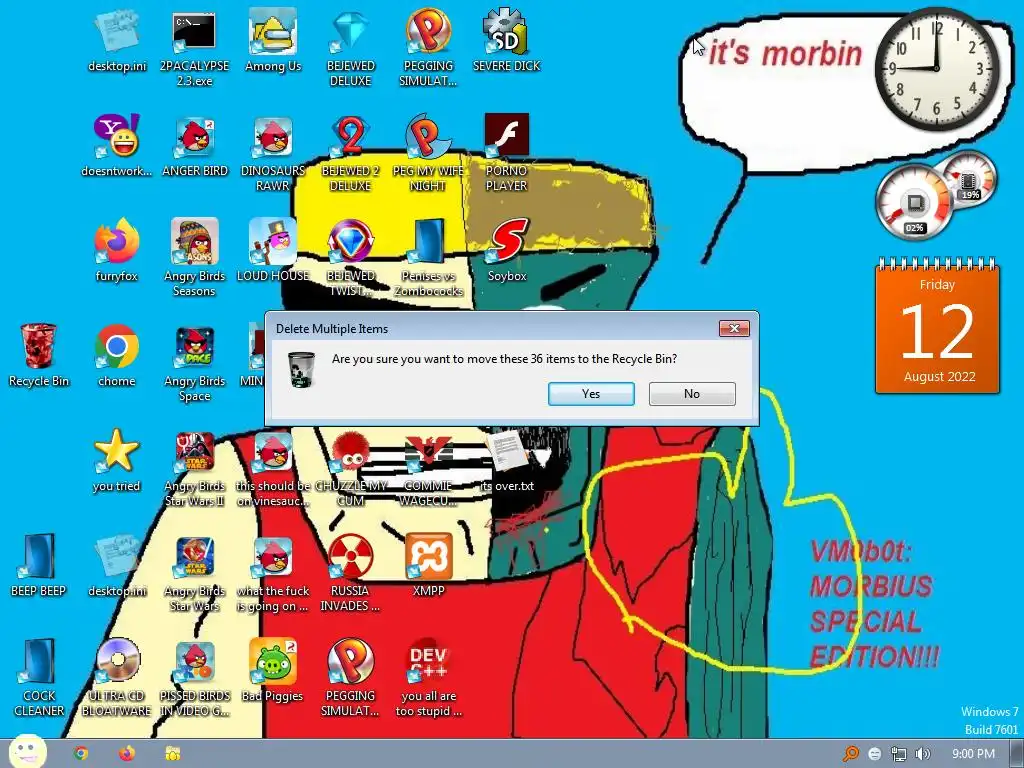Viewport: 1024px width, 768px height.
Task: Select the chome Chrome desktop icon
Action: tap(116, 356)
